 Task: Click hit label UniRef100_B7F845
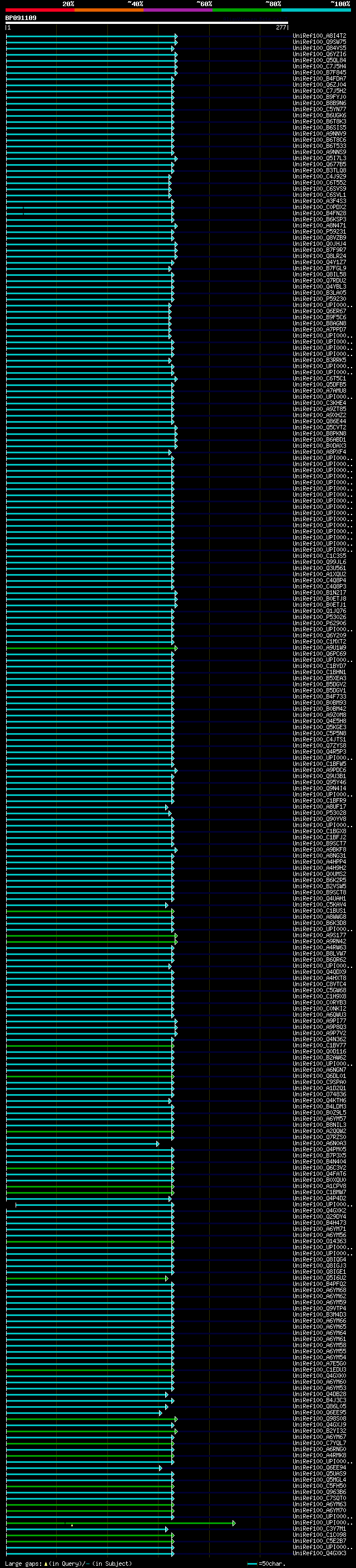(319, 72)
